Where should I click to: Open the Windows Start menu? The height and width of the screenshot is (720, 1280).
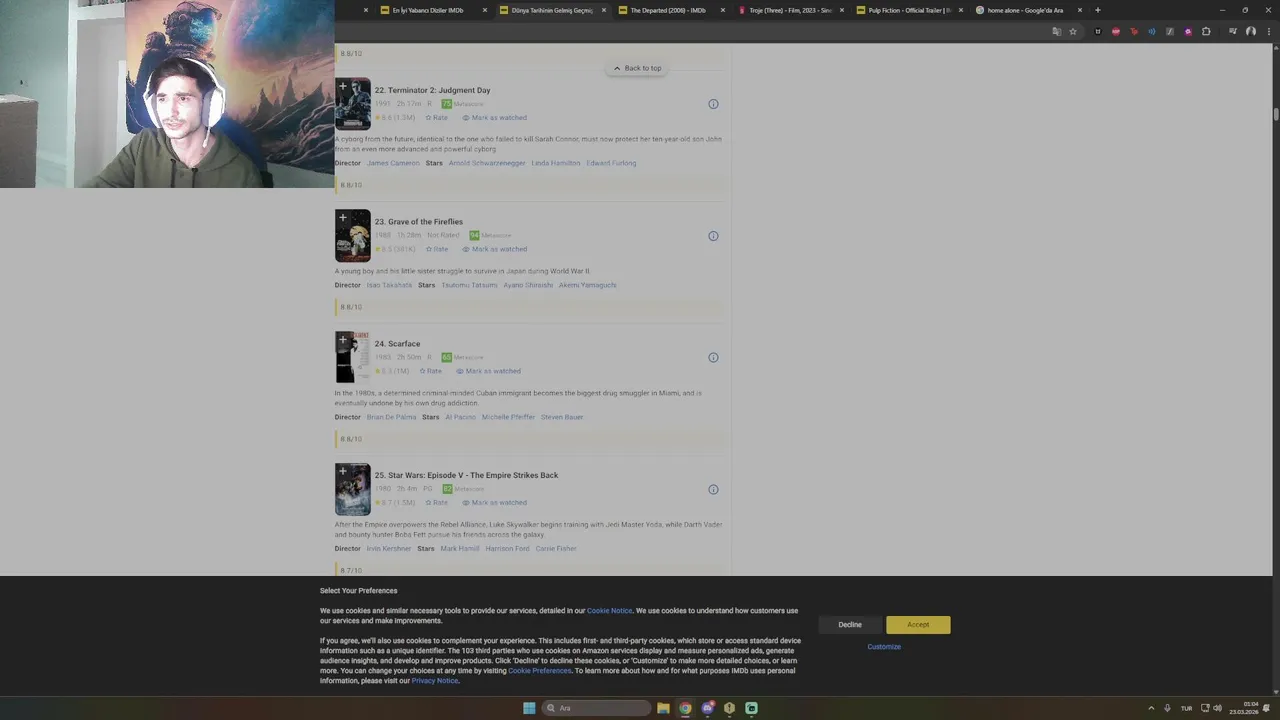[x=529, y=708]
